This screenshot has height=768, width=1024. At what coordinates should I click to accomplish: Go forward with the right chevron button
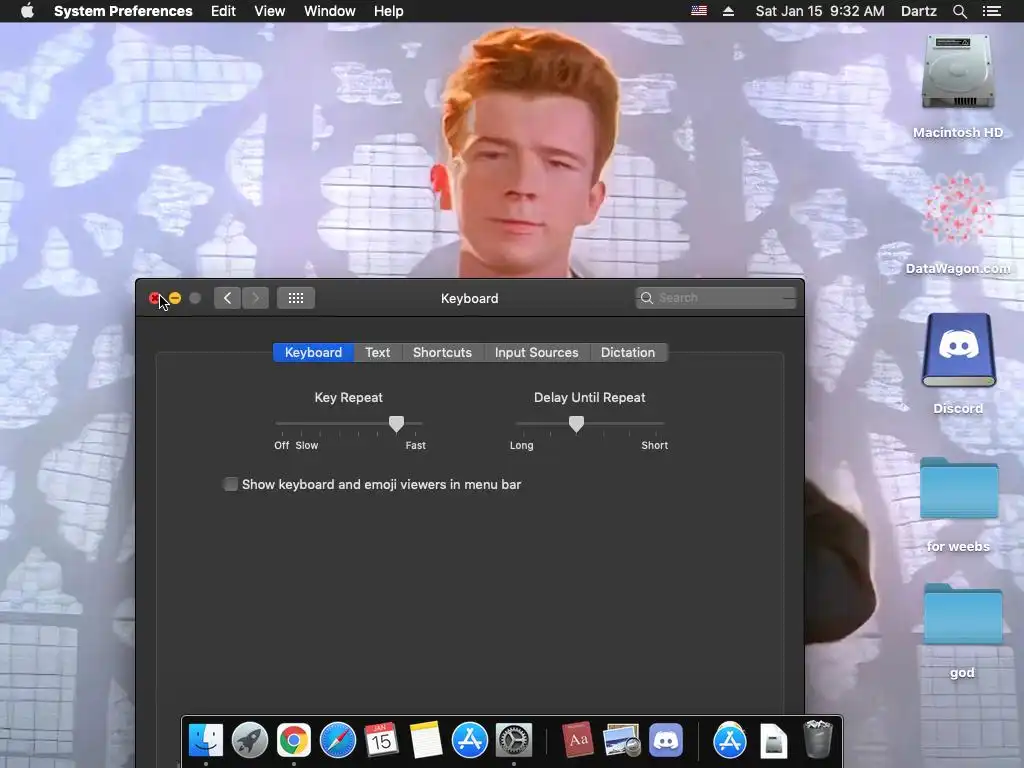tap(255, 298)
